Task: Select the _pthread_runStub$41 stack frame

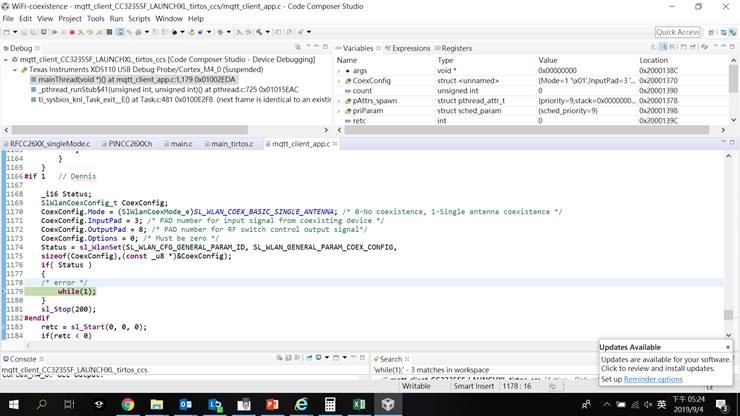Action: [x=165, y=89]
